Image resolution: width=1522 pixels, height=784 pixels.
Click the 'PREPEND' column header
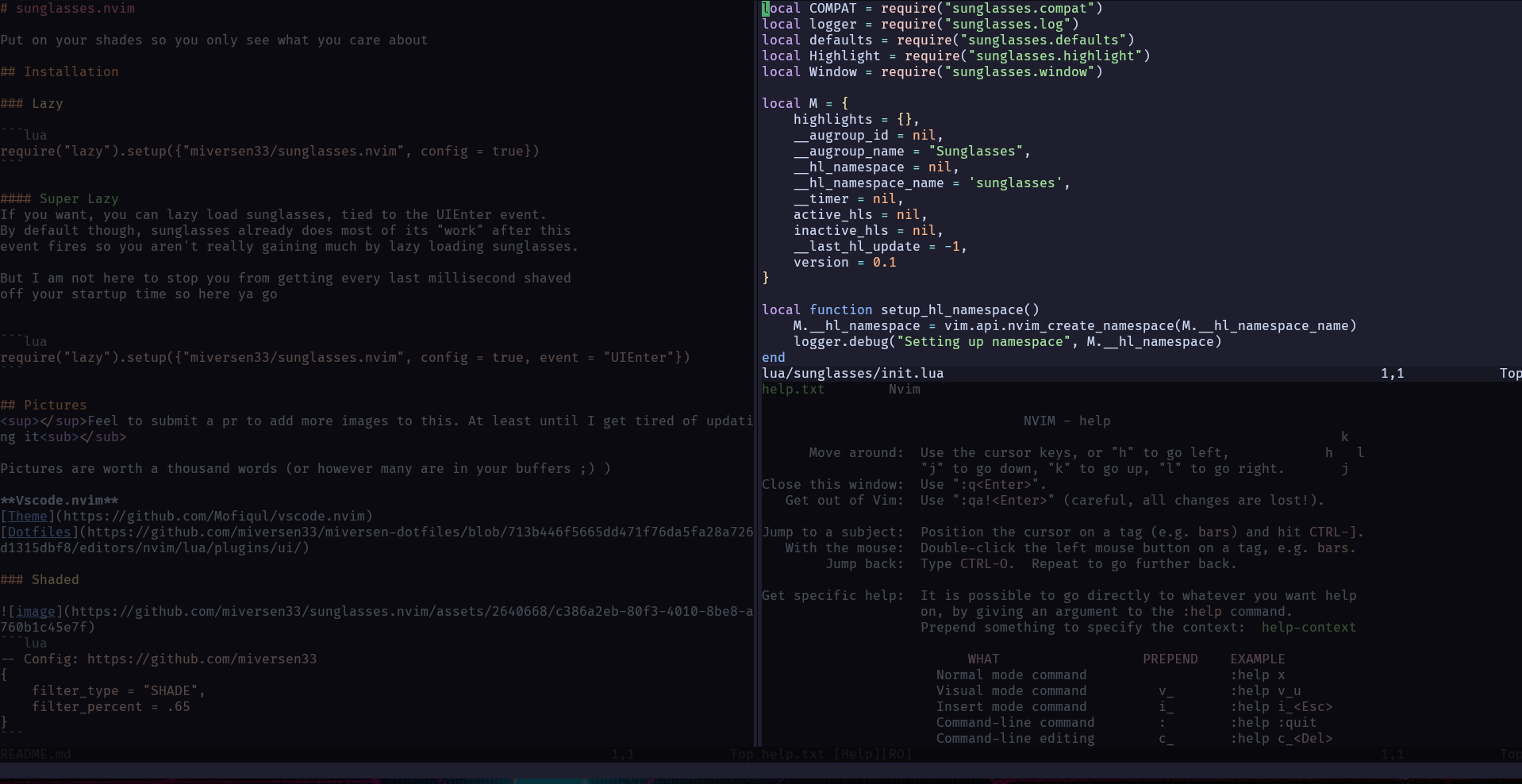coord(1170,659)
